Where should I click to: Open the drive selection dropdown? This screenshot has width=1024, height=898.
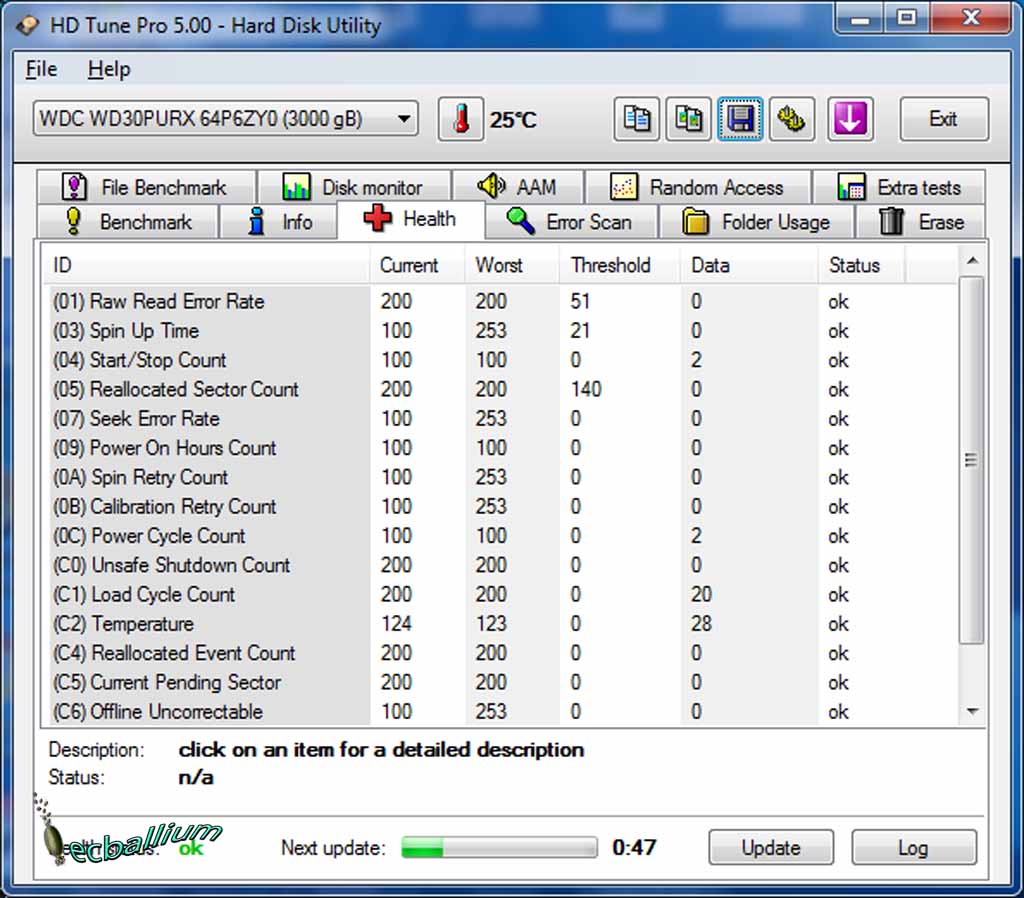coord(225,119)
